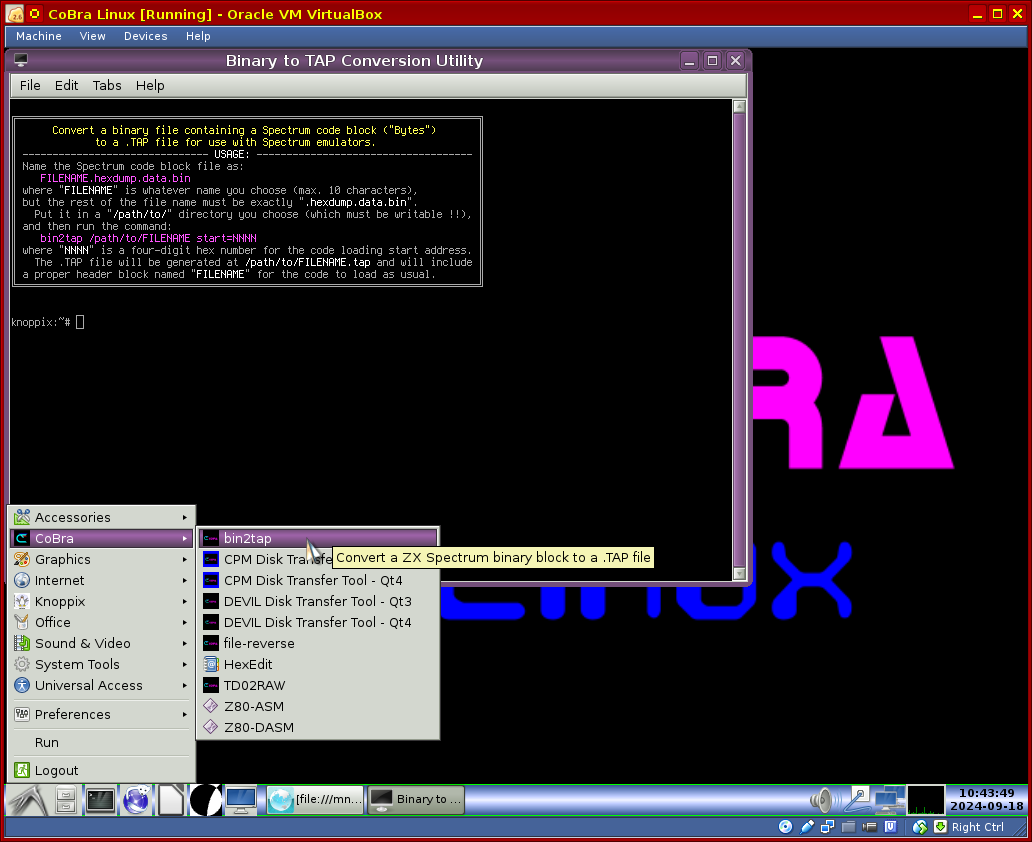Open the VirtualBox Devices menu

click(x=145, y=36)
